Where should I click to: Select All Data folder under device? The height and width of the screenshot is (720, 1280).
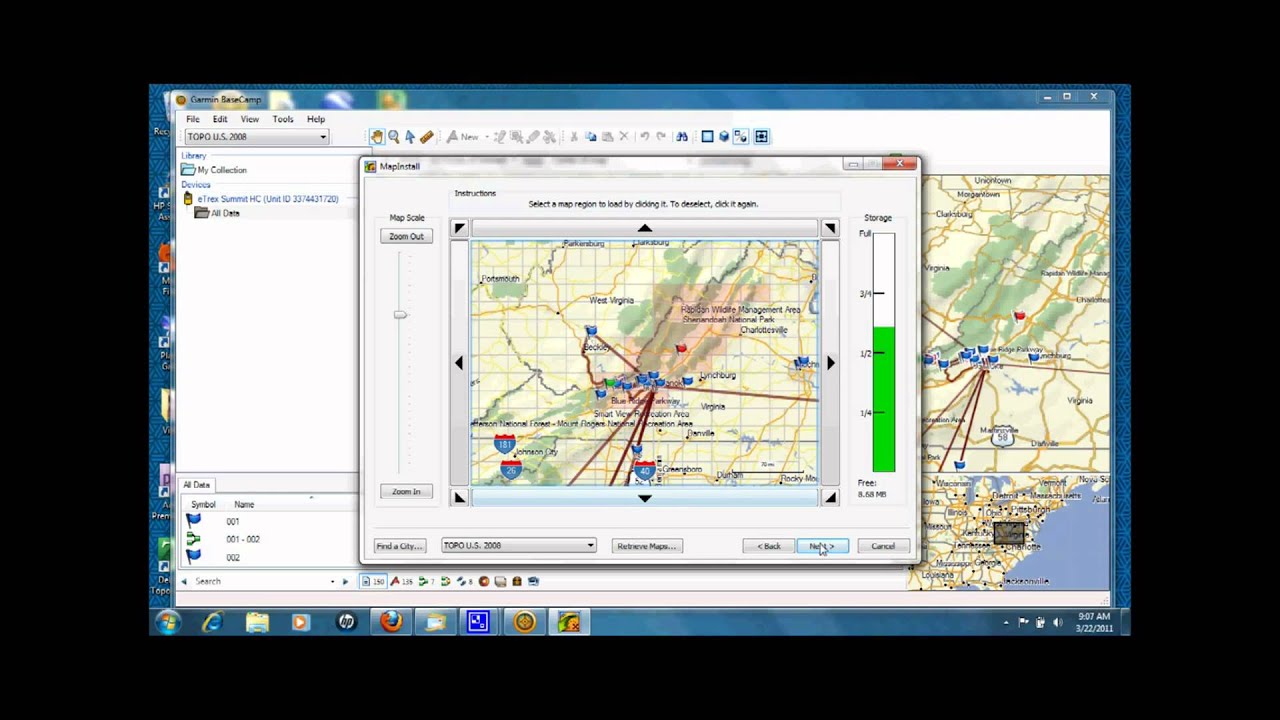tap(225, 213)
